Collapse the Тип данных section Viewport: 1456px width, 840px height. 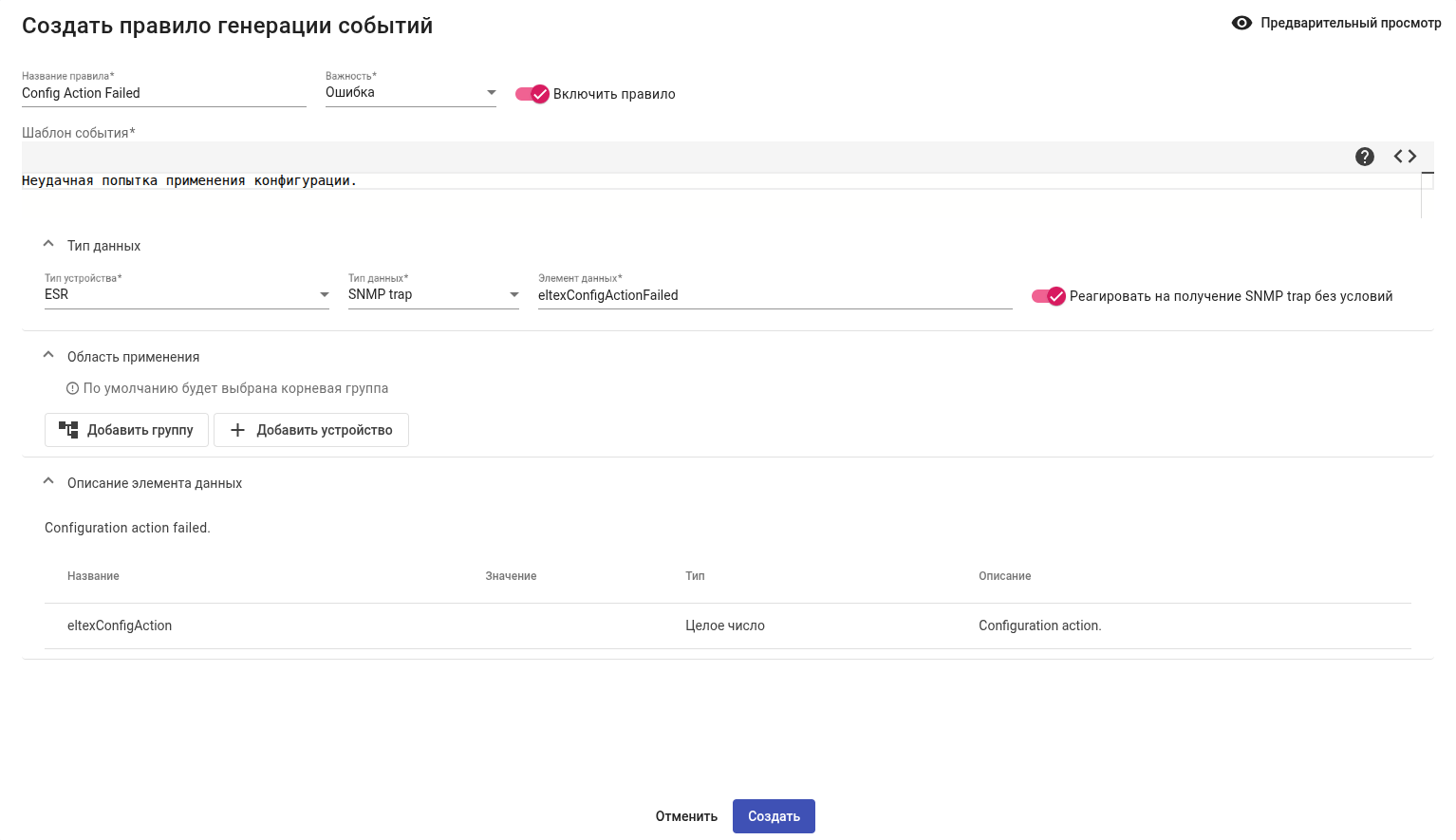(48, 245)
